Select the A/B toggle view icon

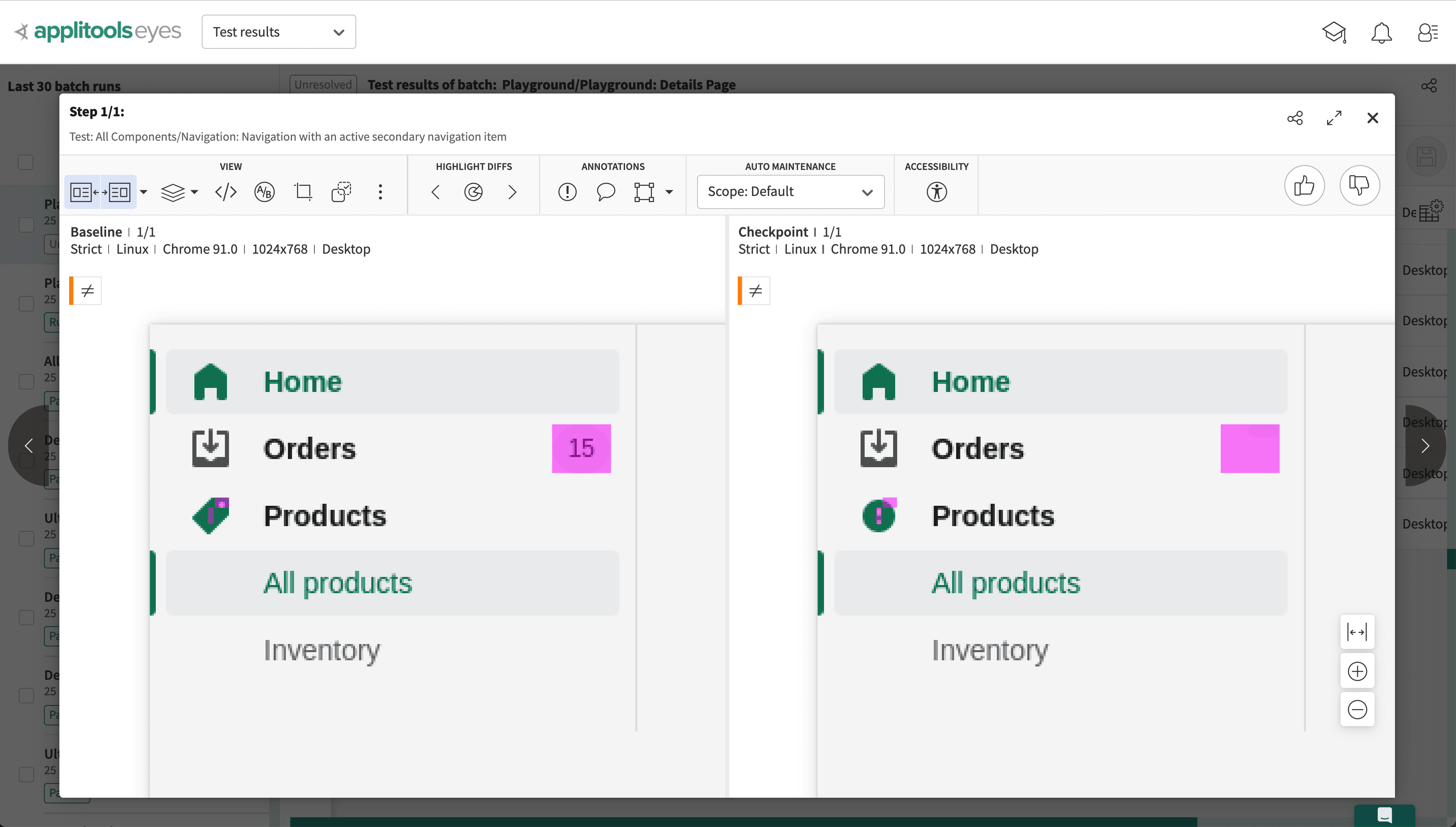[x=264, y=192]
